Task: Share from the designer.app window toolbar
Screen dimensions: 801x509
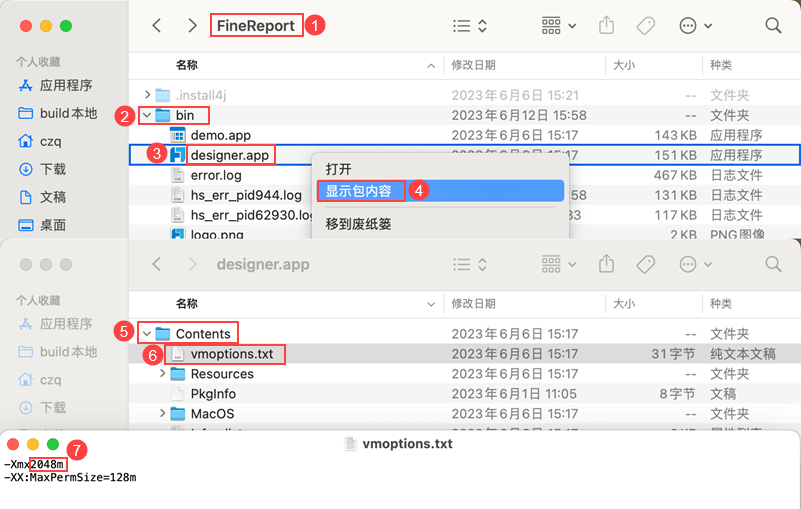Action: 606,264
